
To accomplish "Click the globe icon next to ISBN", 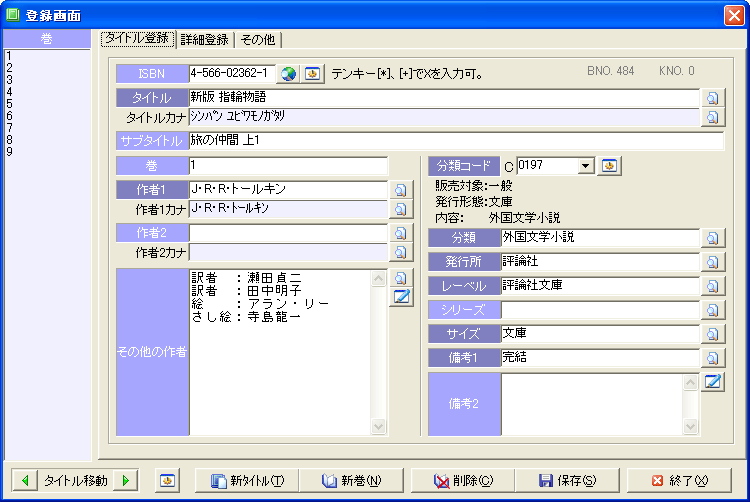I will click(289, 73).
